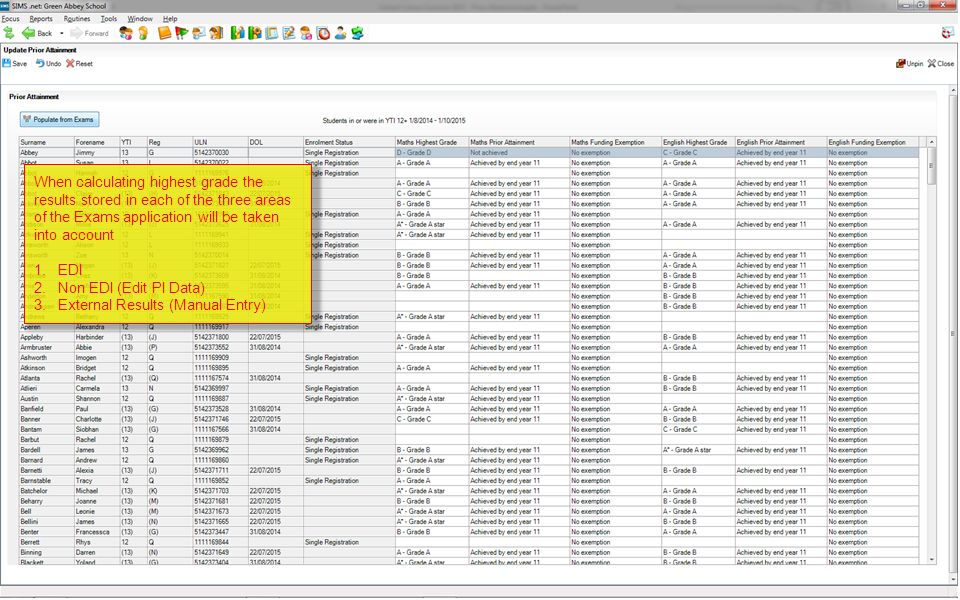
Task: Select the 'Abbey' surname cell
Action: pyautogui.click(x=47, y=152)
